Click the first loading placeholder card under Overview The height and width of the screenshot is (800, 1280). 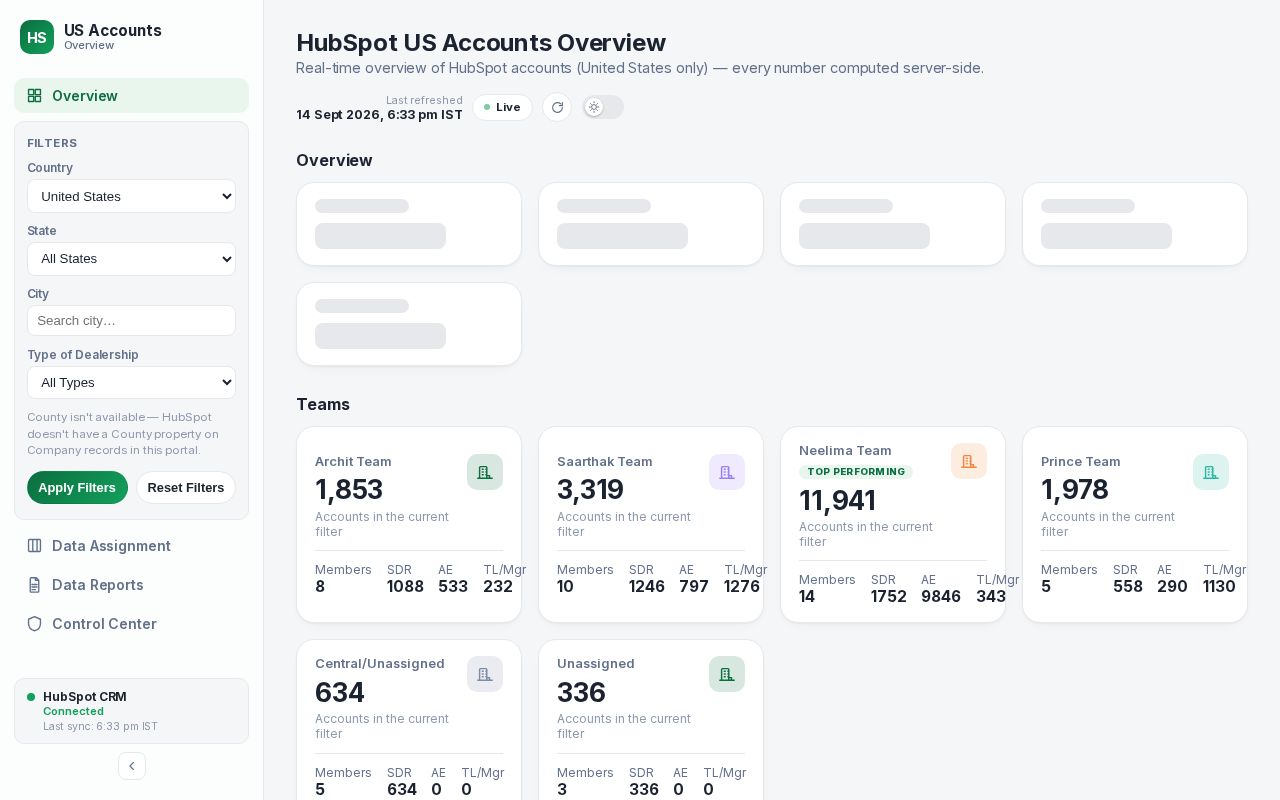409,224
